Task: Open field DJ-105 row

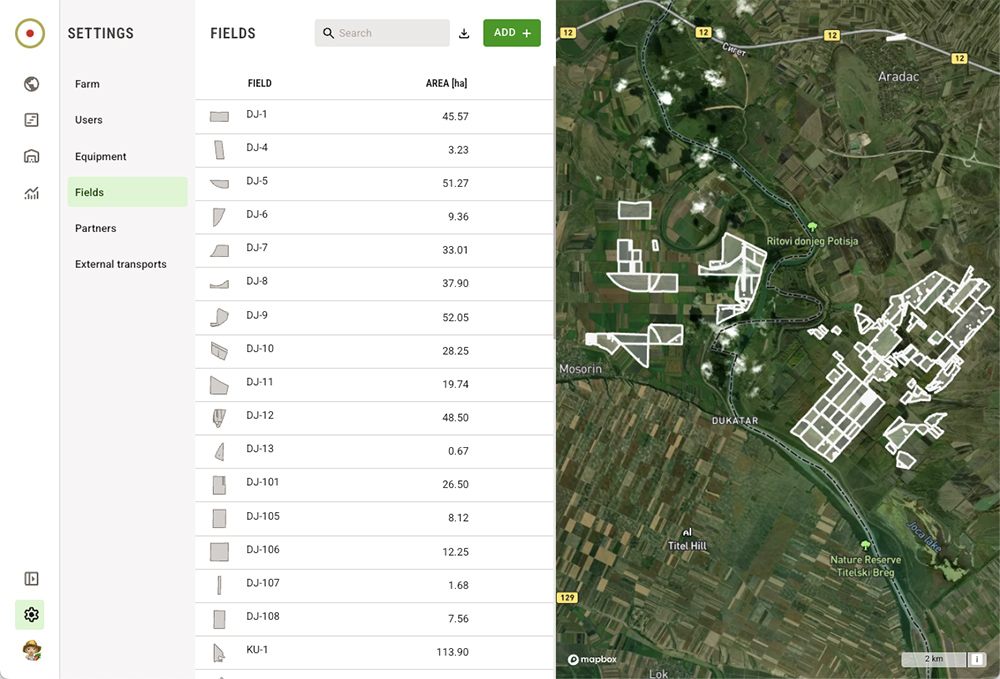Action: pyautogui.click(x=374, y=518)
